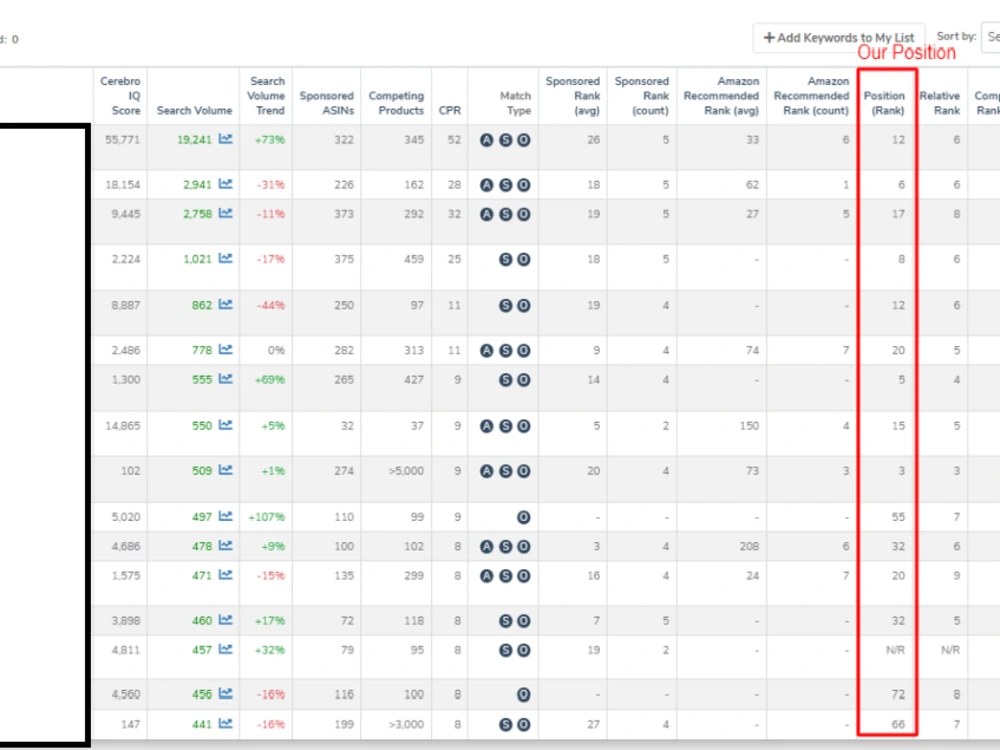The width and height of the screenshot is (1000, 750).
Task: Click Add Keywords to My List button
Action: [x=839, y=38]
